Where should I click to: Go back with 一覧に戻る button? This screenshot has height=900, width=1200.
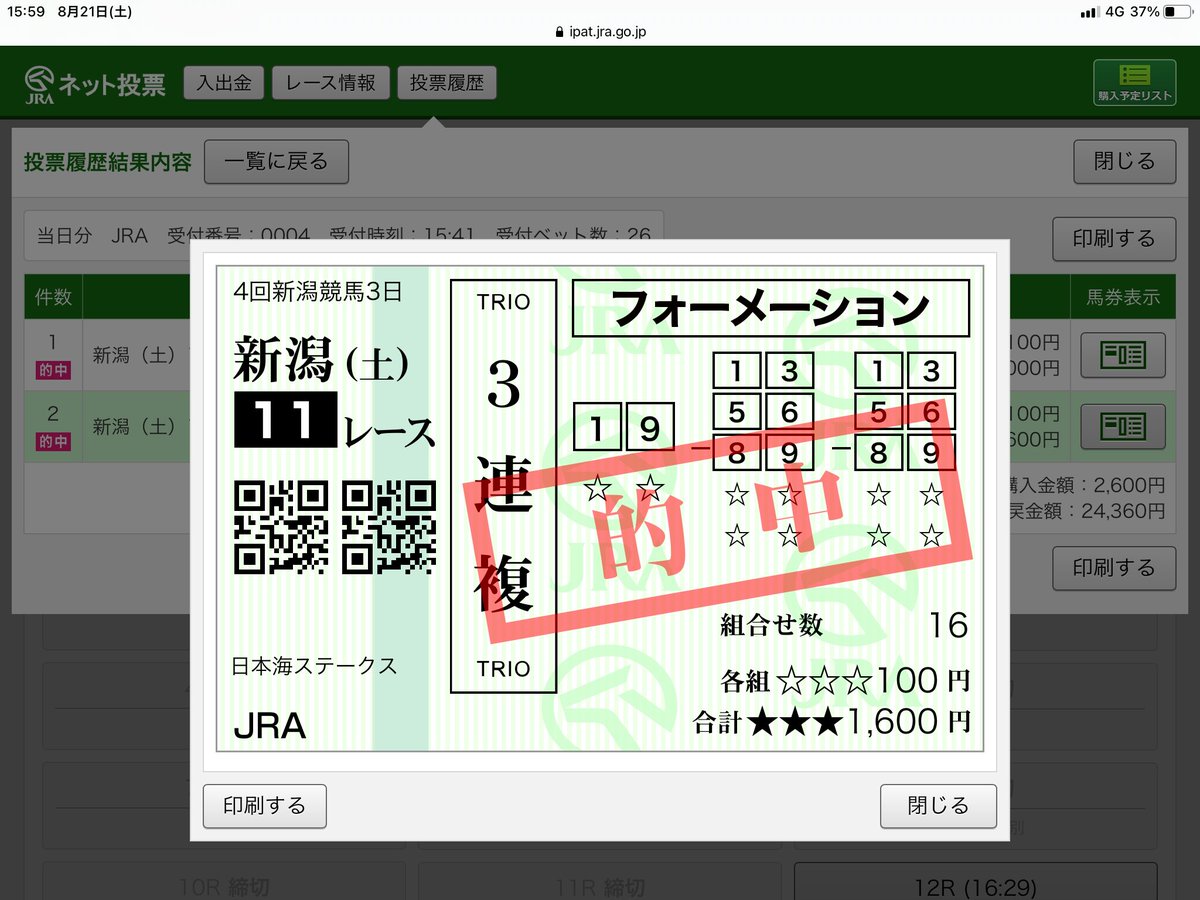[276, 162]
